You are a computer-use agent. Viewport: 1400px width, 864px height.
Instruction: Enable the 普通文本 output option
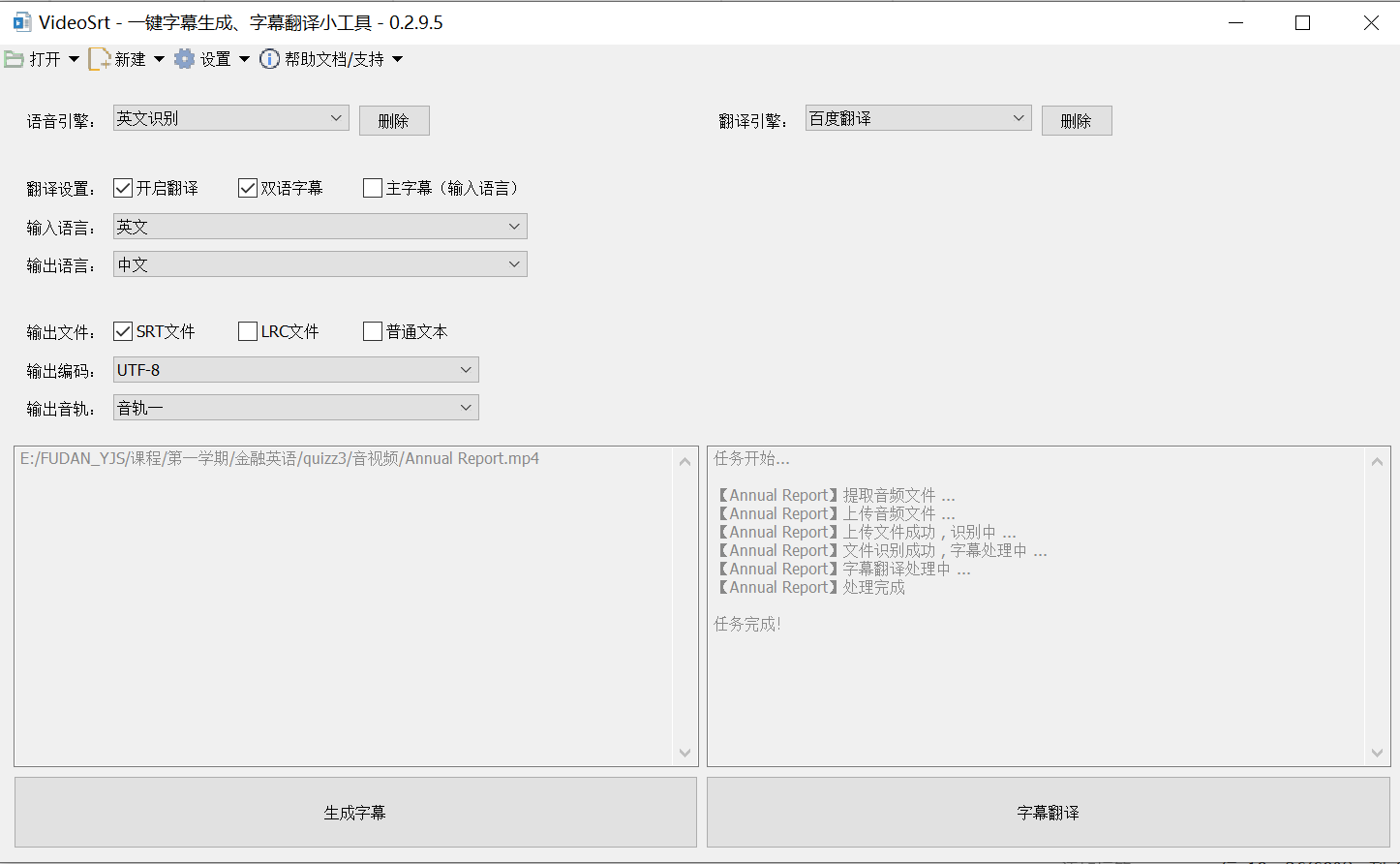[x=372, y=330]
